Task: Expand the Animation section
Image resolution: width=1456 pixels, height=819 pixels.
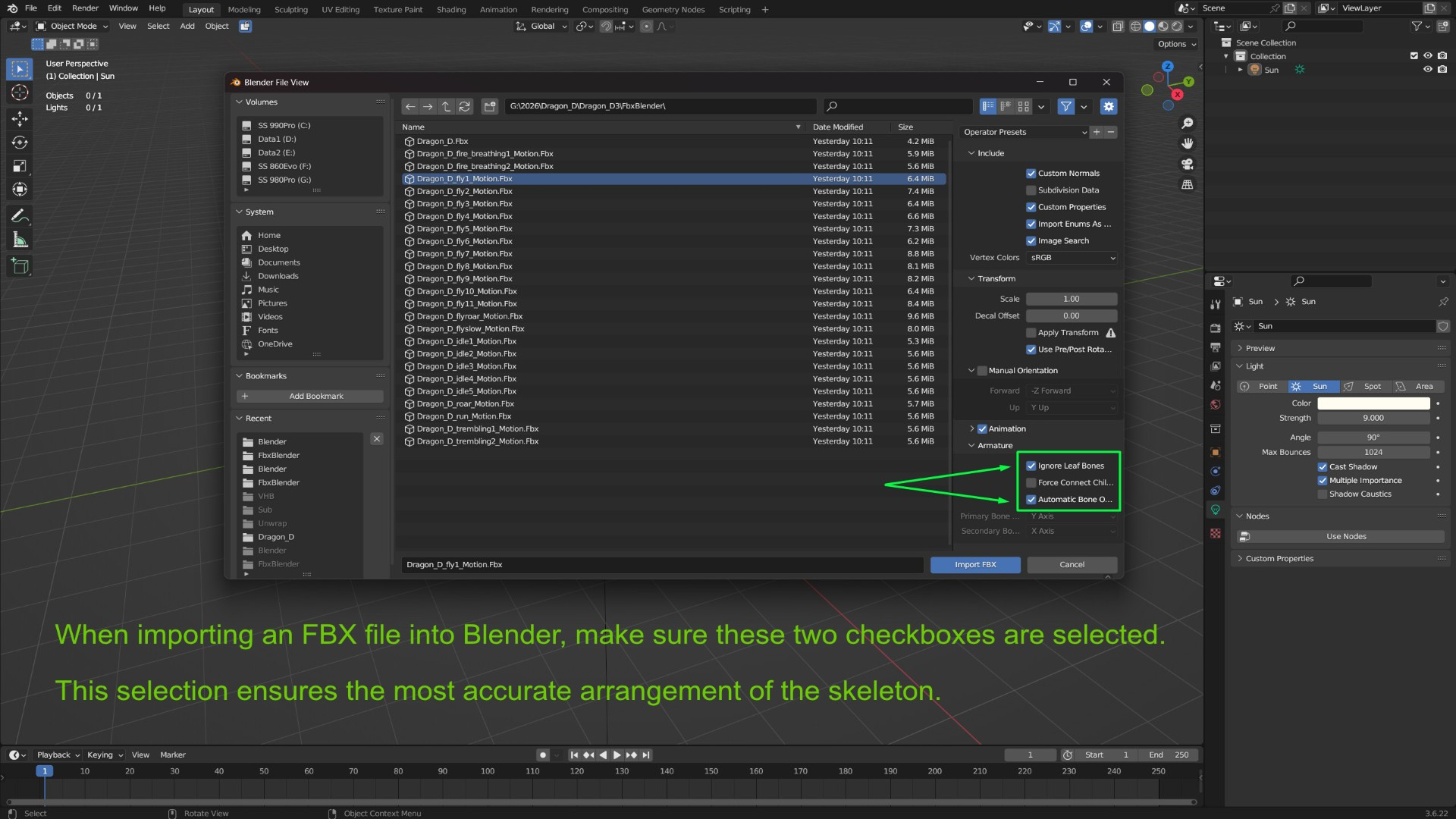Action: pyautogui.click(x=972, y=429)
